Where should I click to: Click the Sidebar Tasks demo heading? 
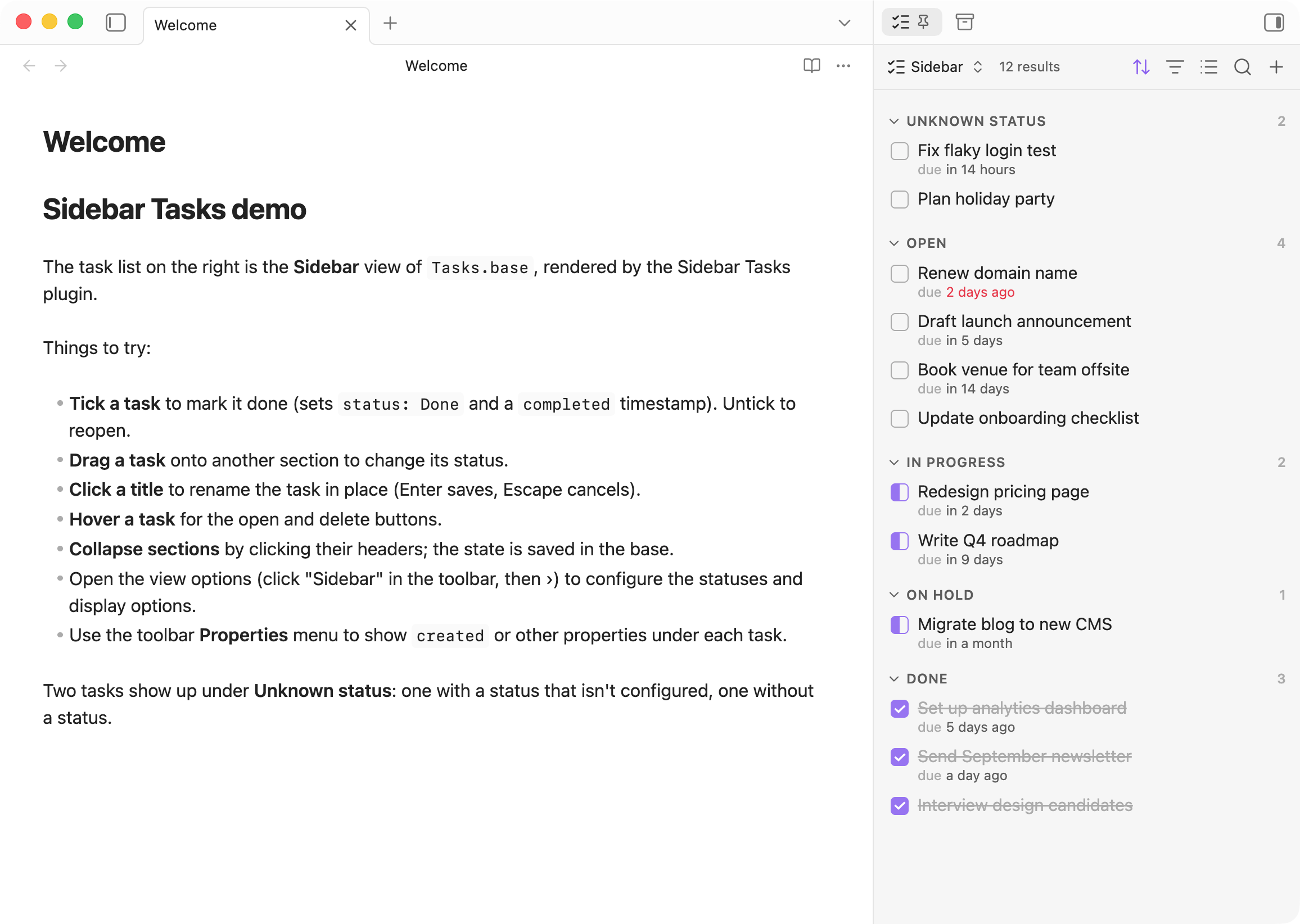174,210
